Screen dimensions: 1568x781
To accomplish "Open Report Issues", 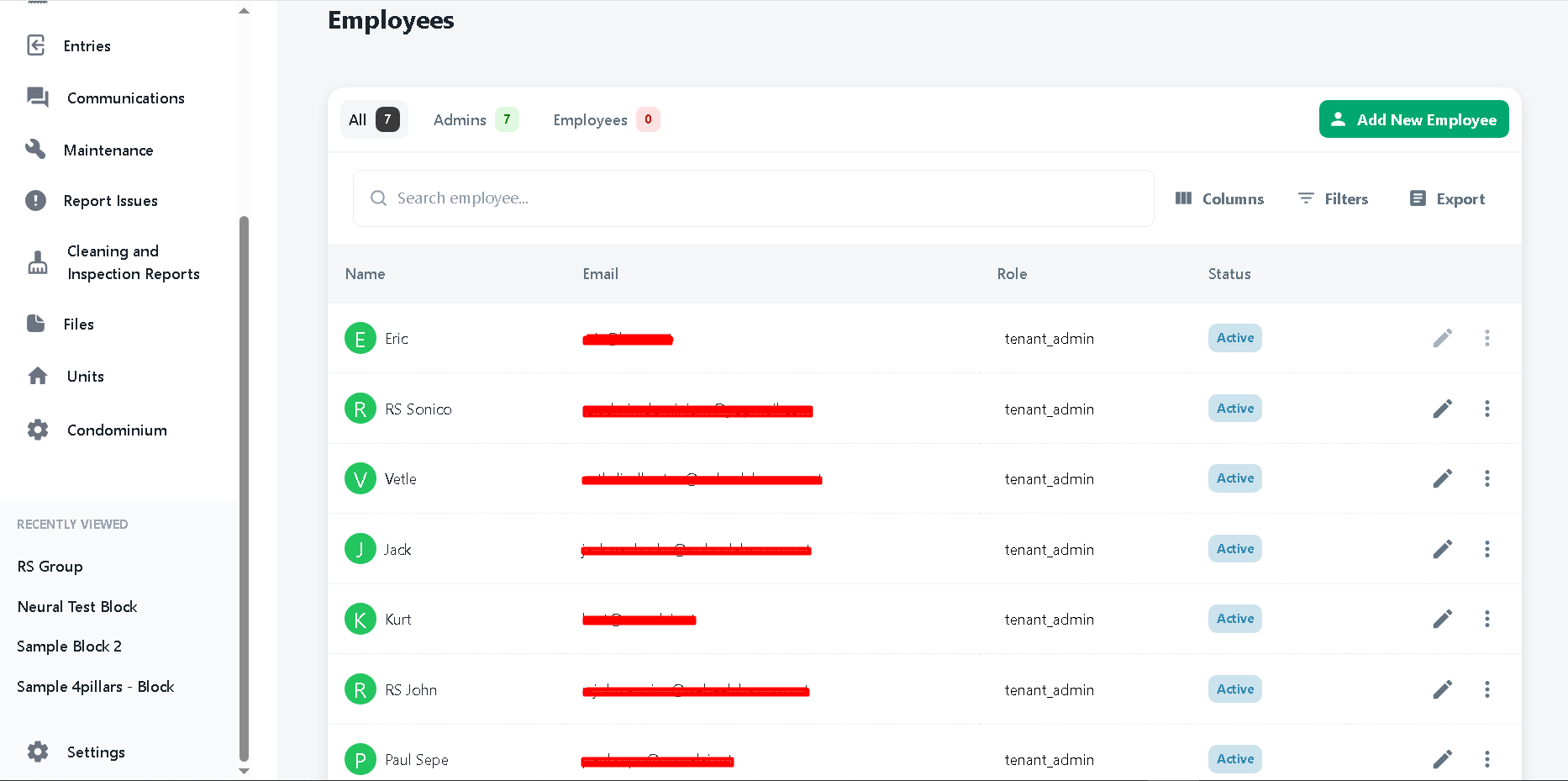I will click(110, 200).
